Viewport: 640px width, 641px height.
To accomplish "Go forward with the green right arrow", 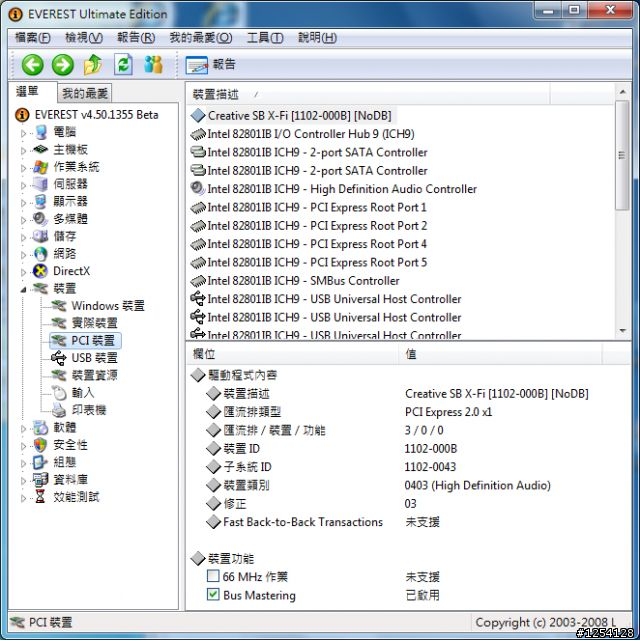I will pyautogui.click(x=63, y=65).
